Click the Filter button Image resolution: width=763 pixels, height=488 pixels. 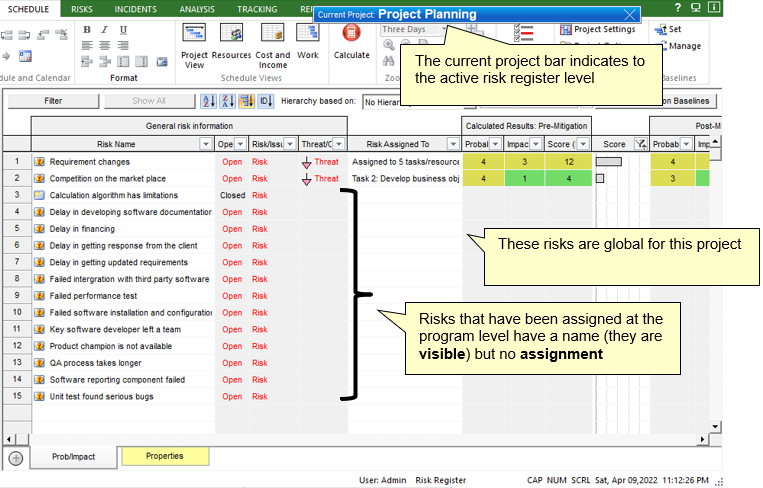point(53,101)
